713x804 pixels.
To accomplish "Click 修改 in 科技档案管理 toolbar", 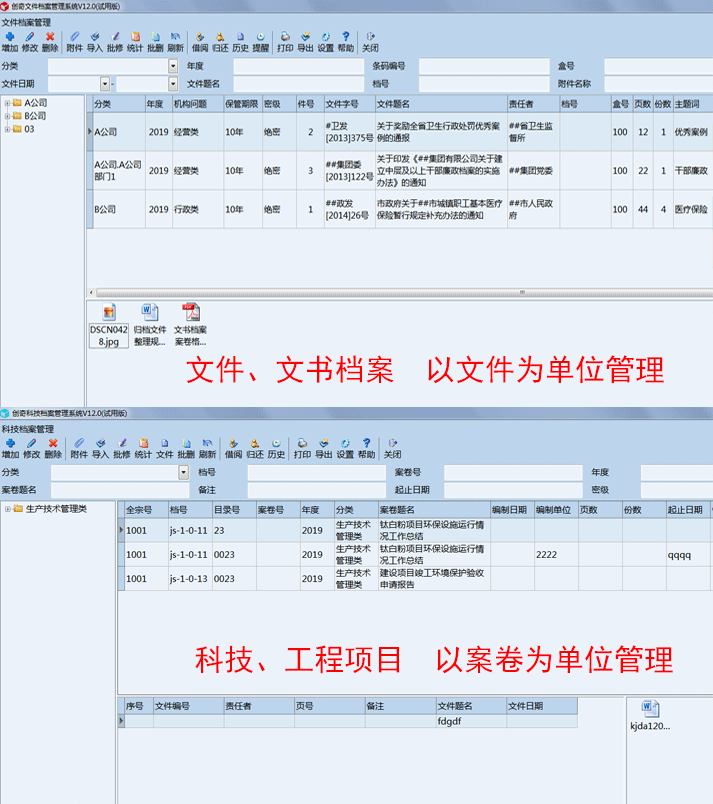I will click(x=31, y=449).
